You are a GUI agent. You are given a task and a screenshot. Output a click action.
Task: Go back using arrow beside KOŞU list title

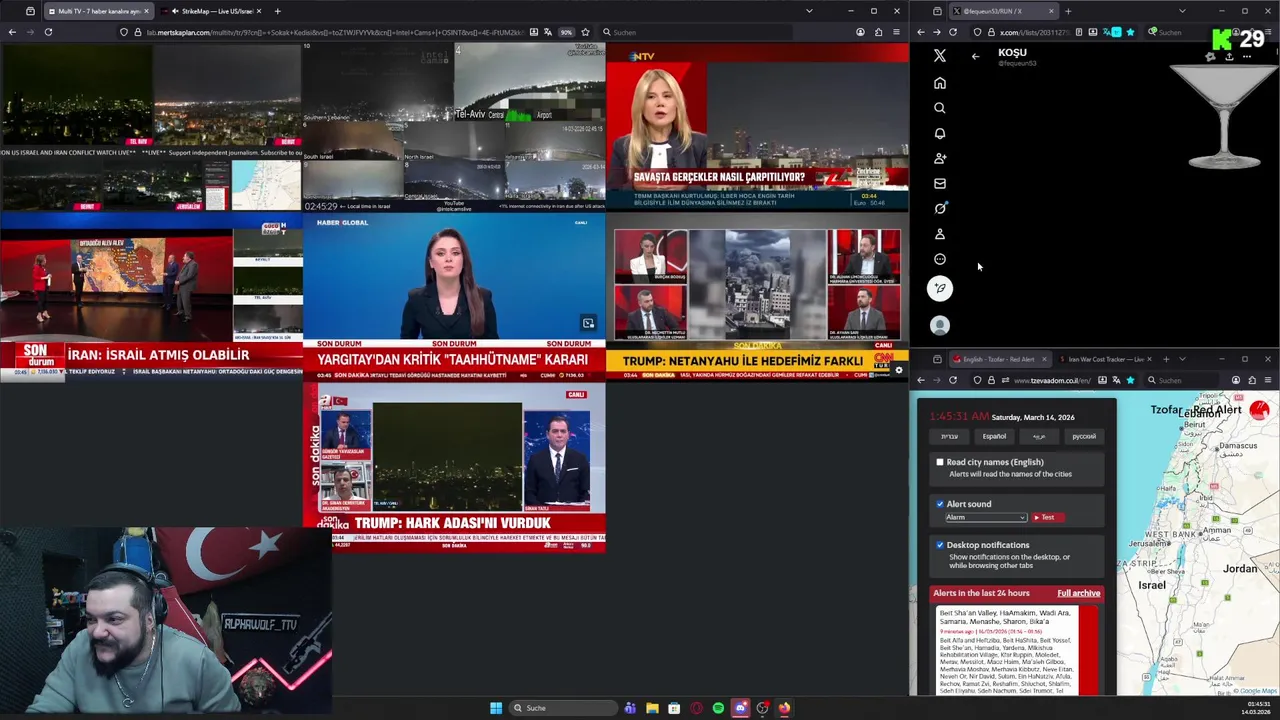pyautogui.click(x=975, y=57)
